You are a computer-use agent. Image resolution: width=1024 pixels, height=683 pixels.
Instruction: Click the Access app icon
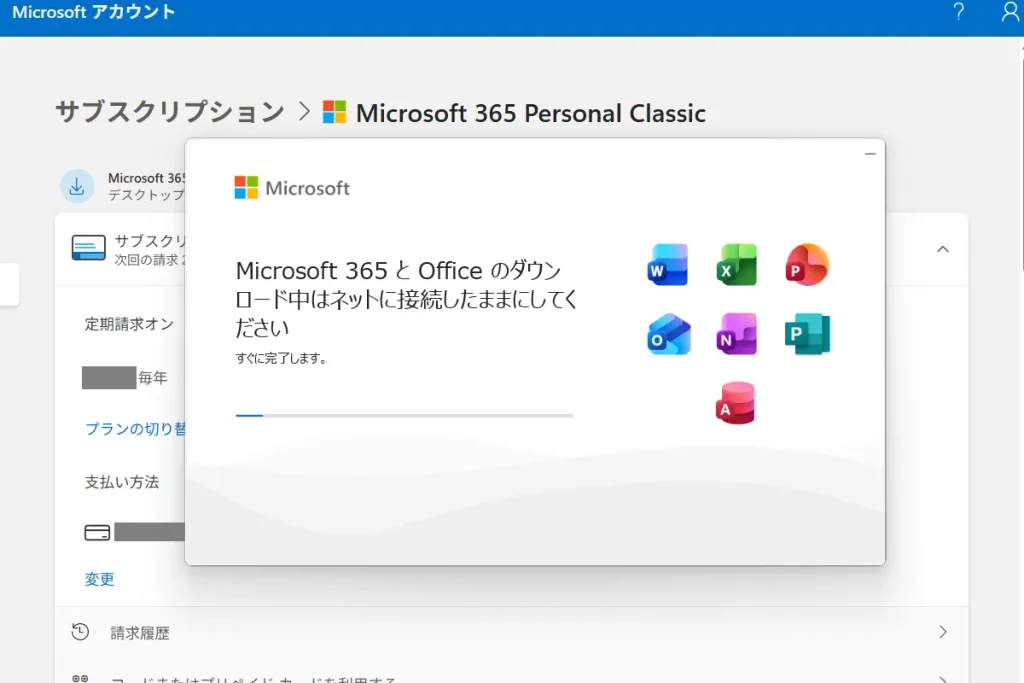tap(735, 404)
